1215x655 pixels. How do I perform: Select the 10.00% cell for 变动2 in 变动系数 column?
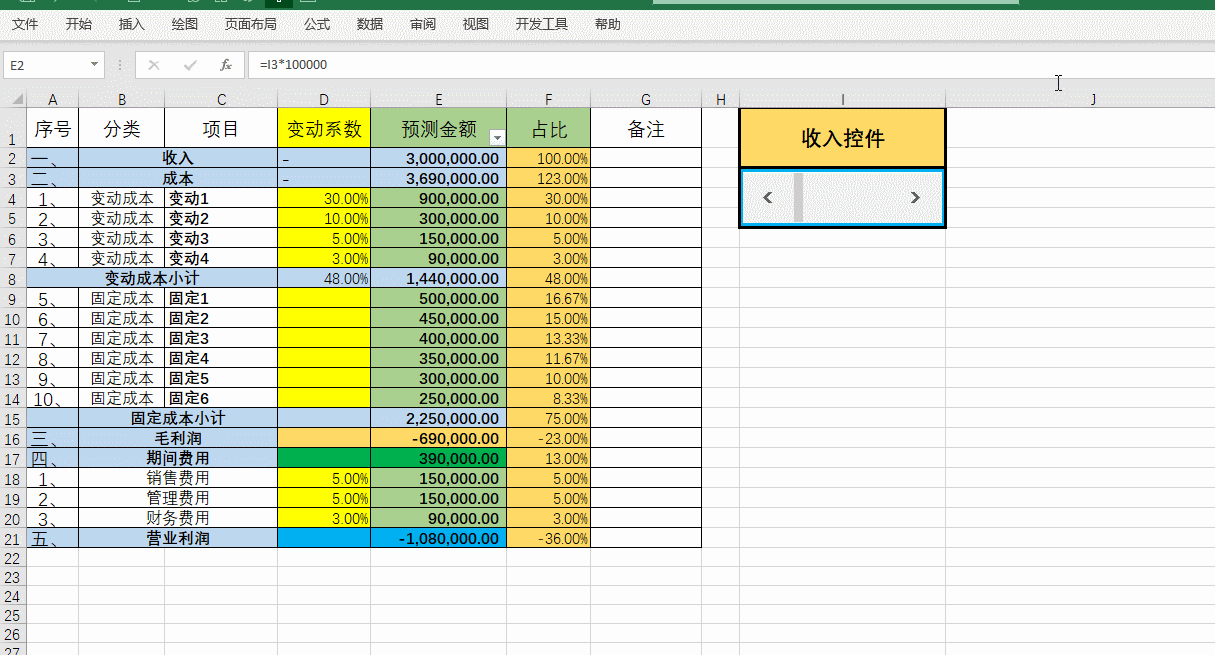324,218
